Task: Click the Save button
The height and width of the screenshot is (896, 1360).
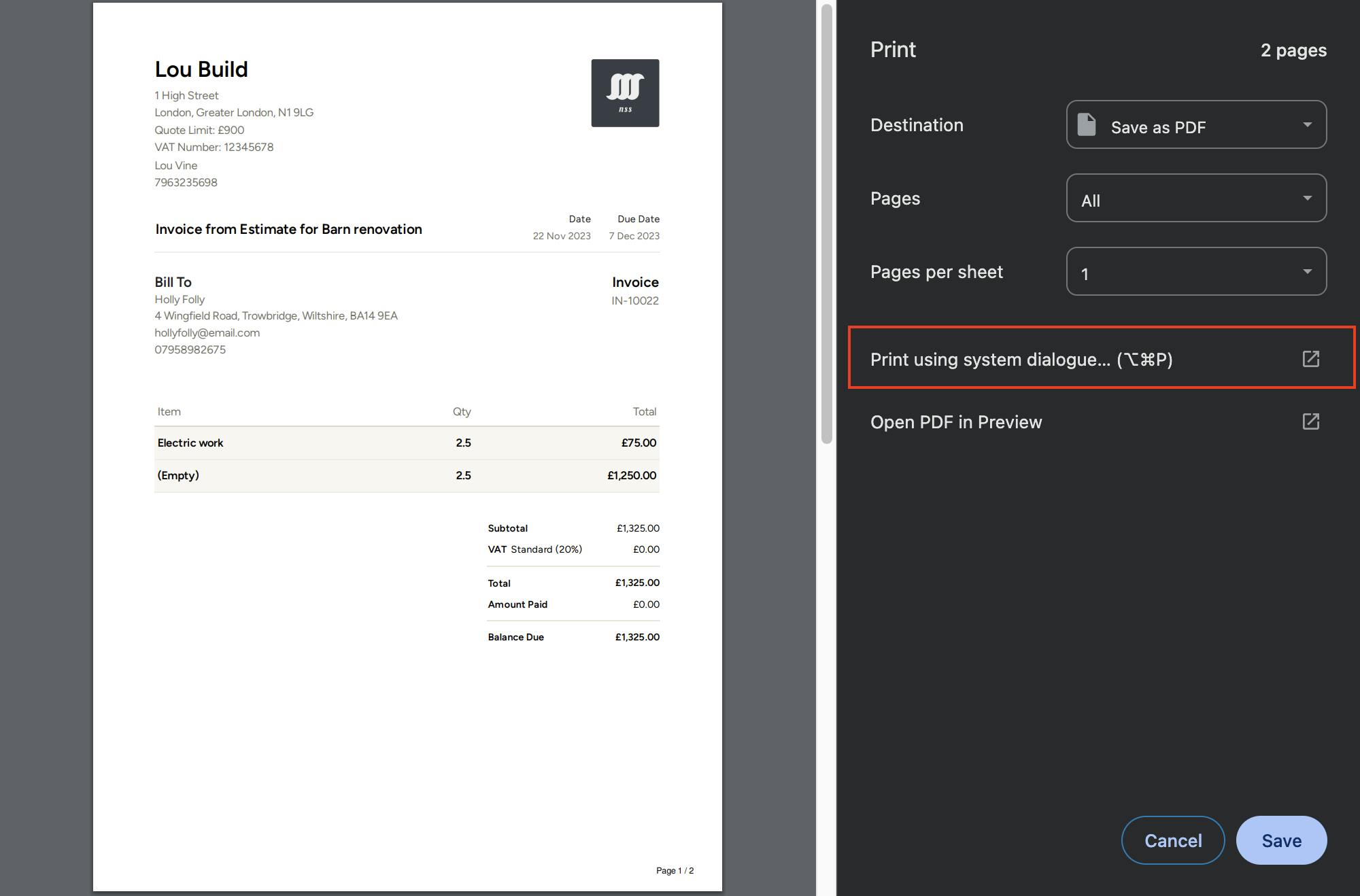Action: [x=1280, y=840]
